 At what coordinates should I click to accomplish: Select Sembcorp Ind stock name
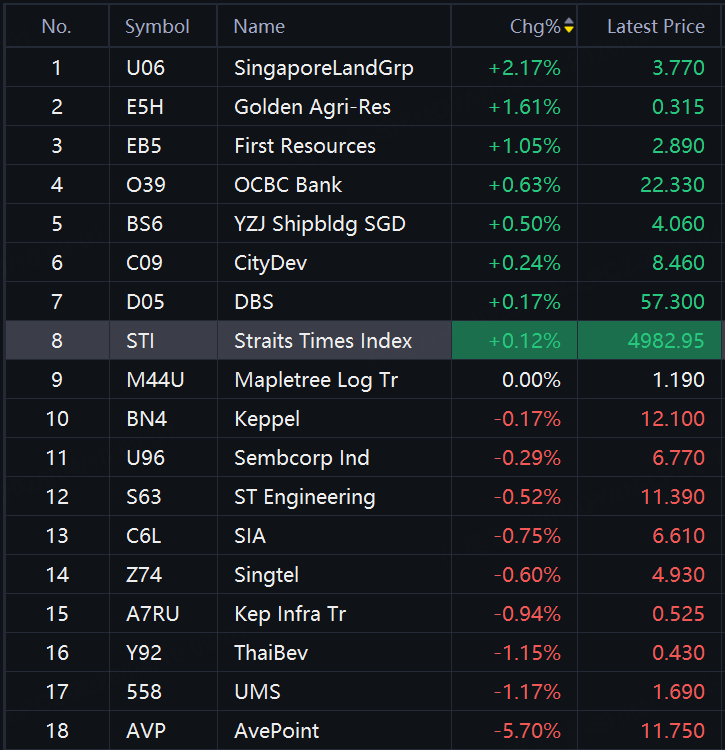[x=302, y=458]
